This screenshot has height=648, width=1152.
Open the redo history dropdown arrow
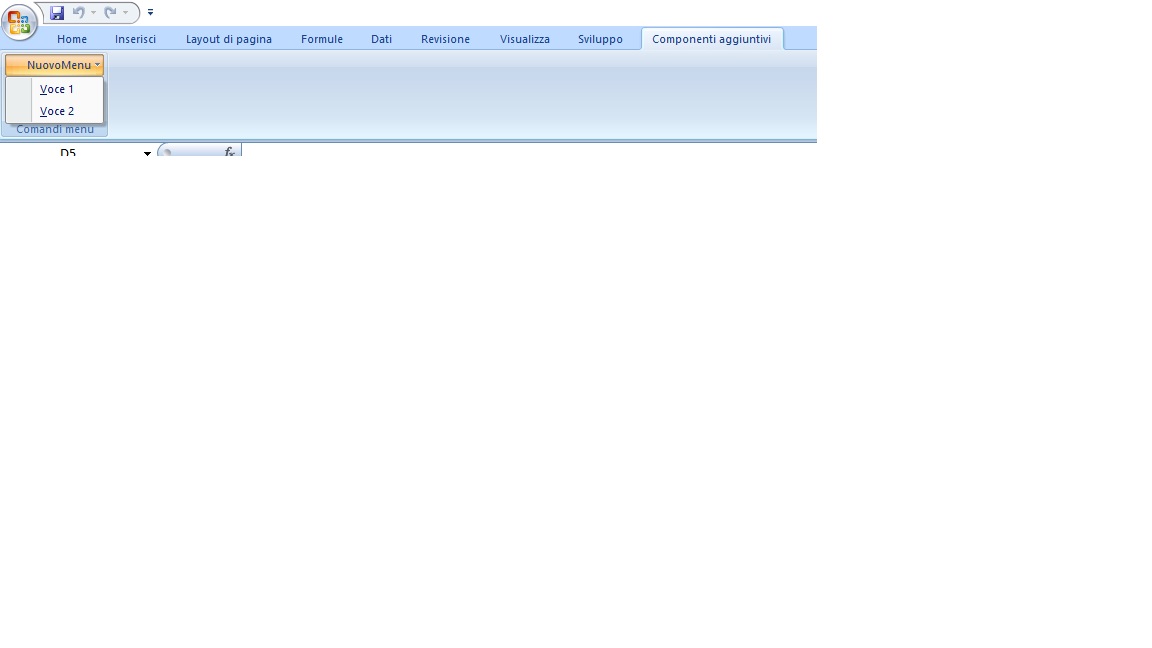[126, 12]
